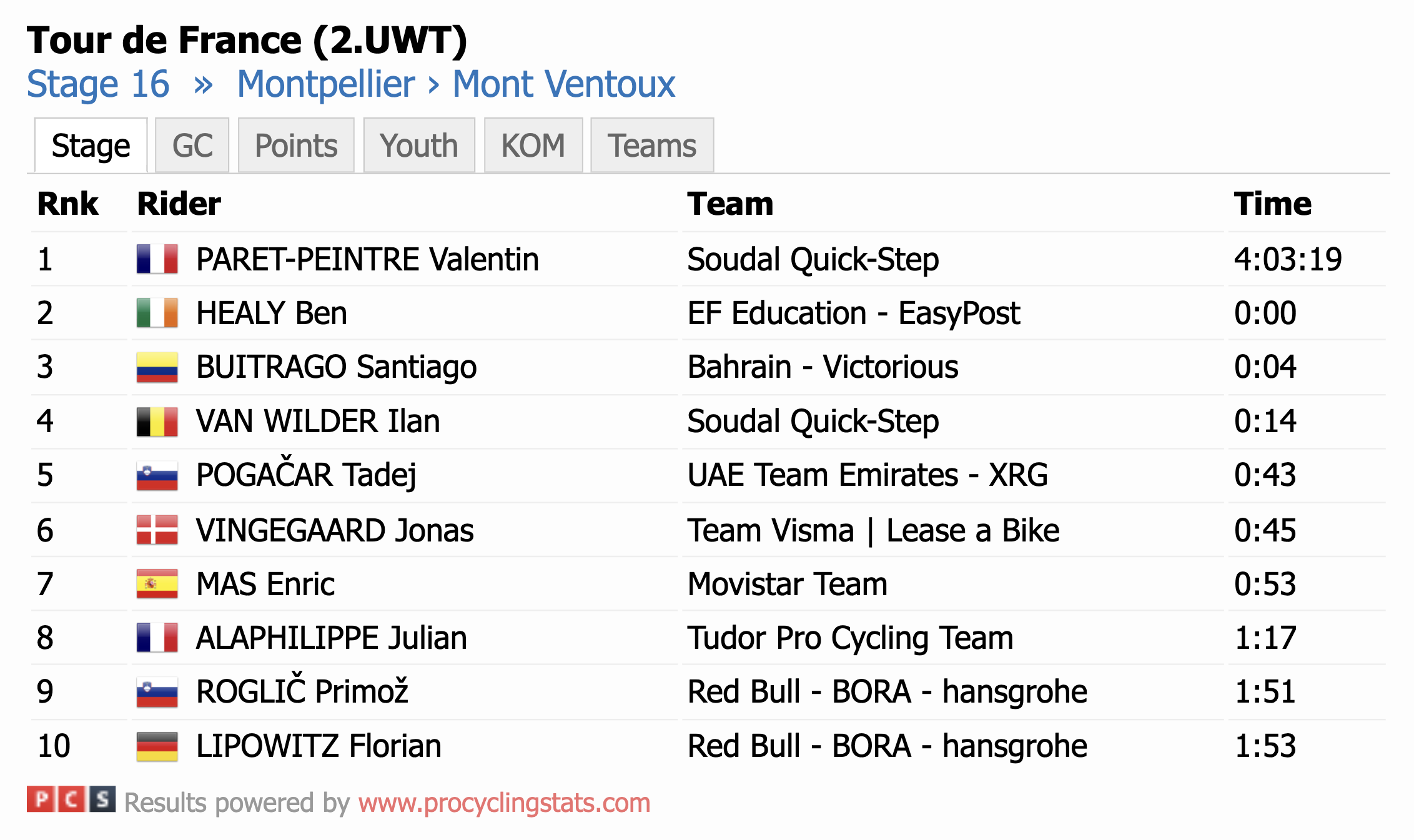
Task: Click rider name ALAPHILIPPE Julian
Action: [x=332, y=638]
